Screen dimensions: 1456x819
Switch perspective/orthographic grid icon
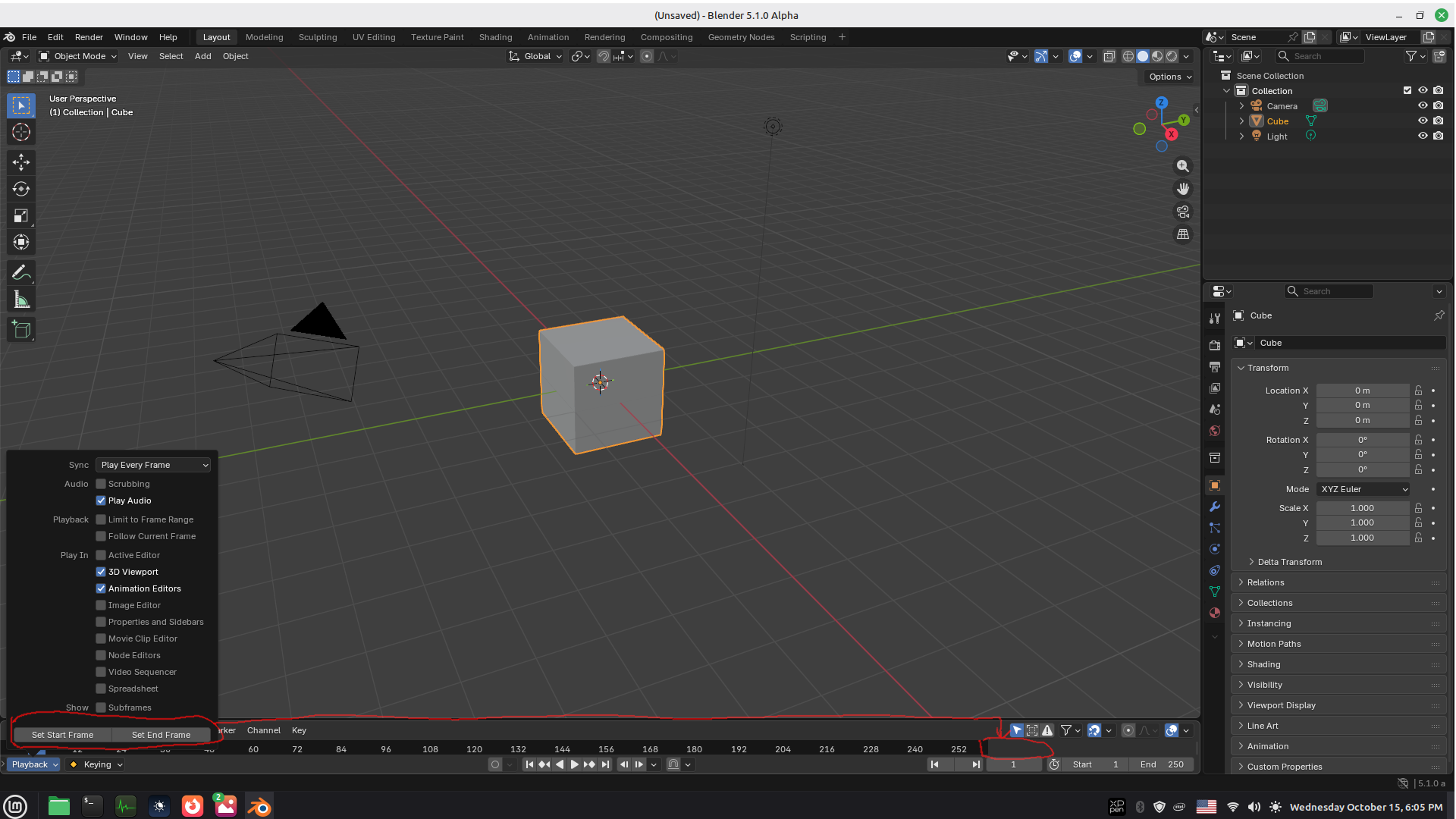[1183, 234]
